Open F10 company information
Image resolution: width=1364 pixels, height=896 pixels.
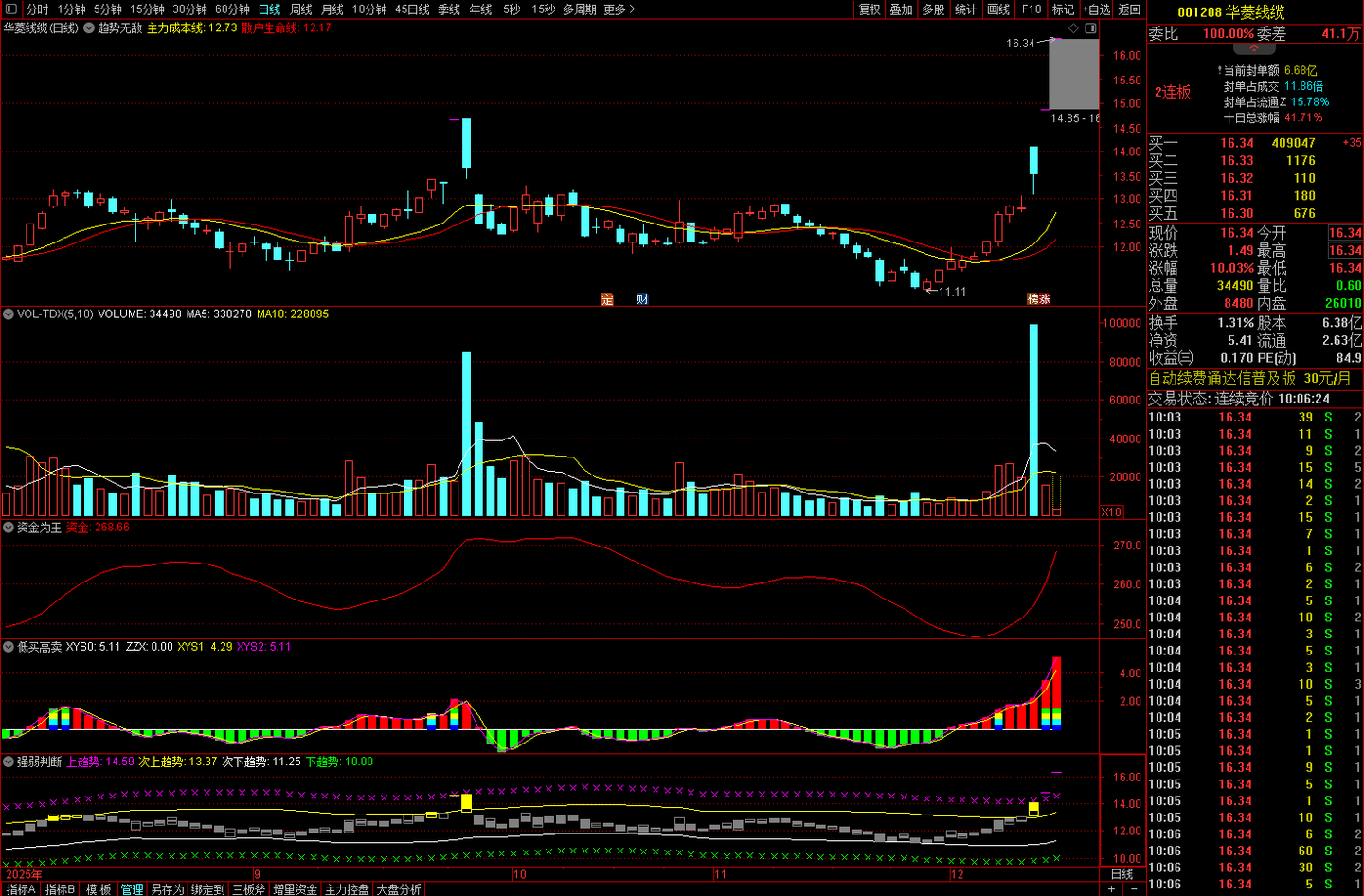click(x=1032, y=9)
